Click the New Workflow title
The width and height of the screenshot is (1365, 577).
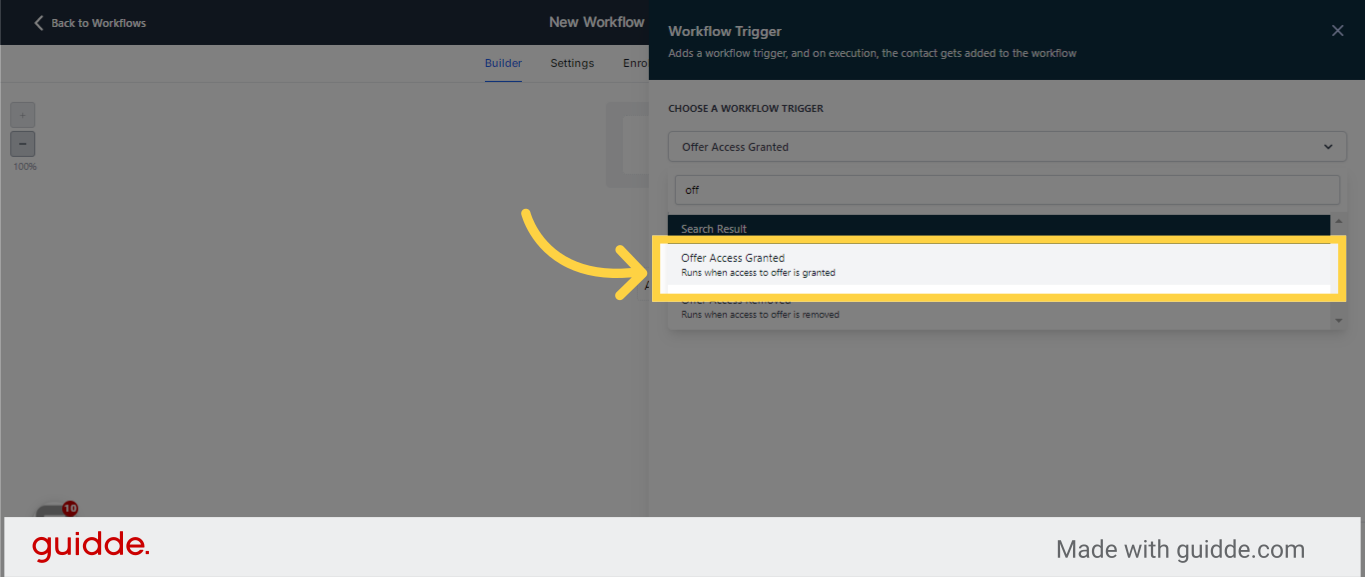click(x=597, y=22)
